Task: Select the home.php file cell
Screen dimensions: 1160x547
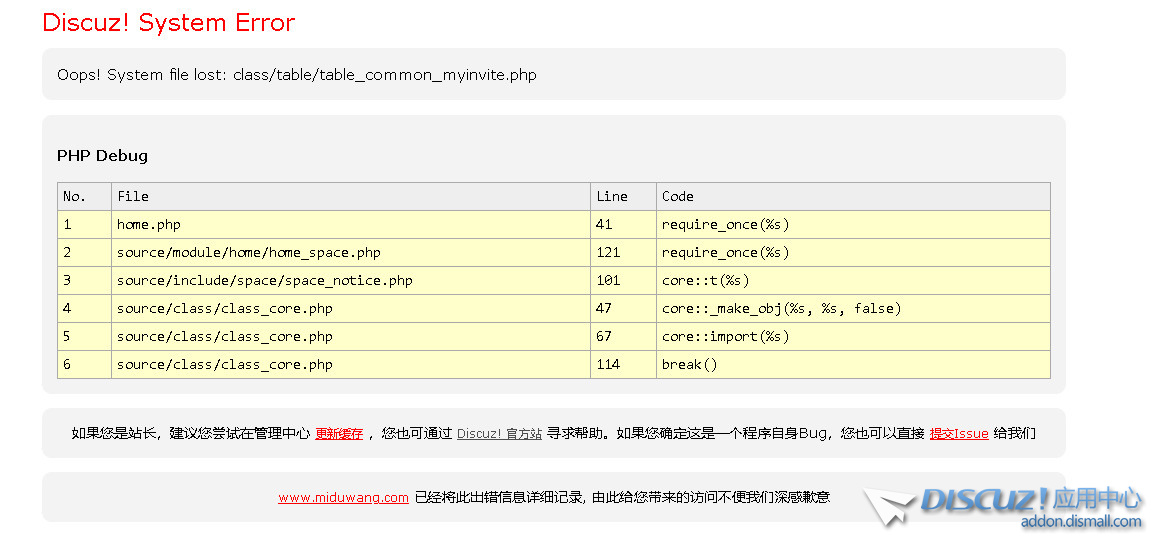Action: [x=351, y=225]
